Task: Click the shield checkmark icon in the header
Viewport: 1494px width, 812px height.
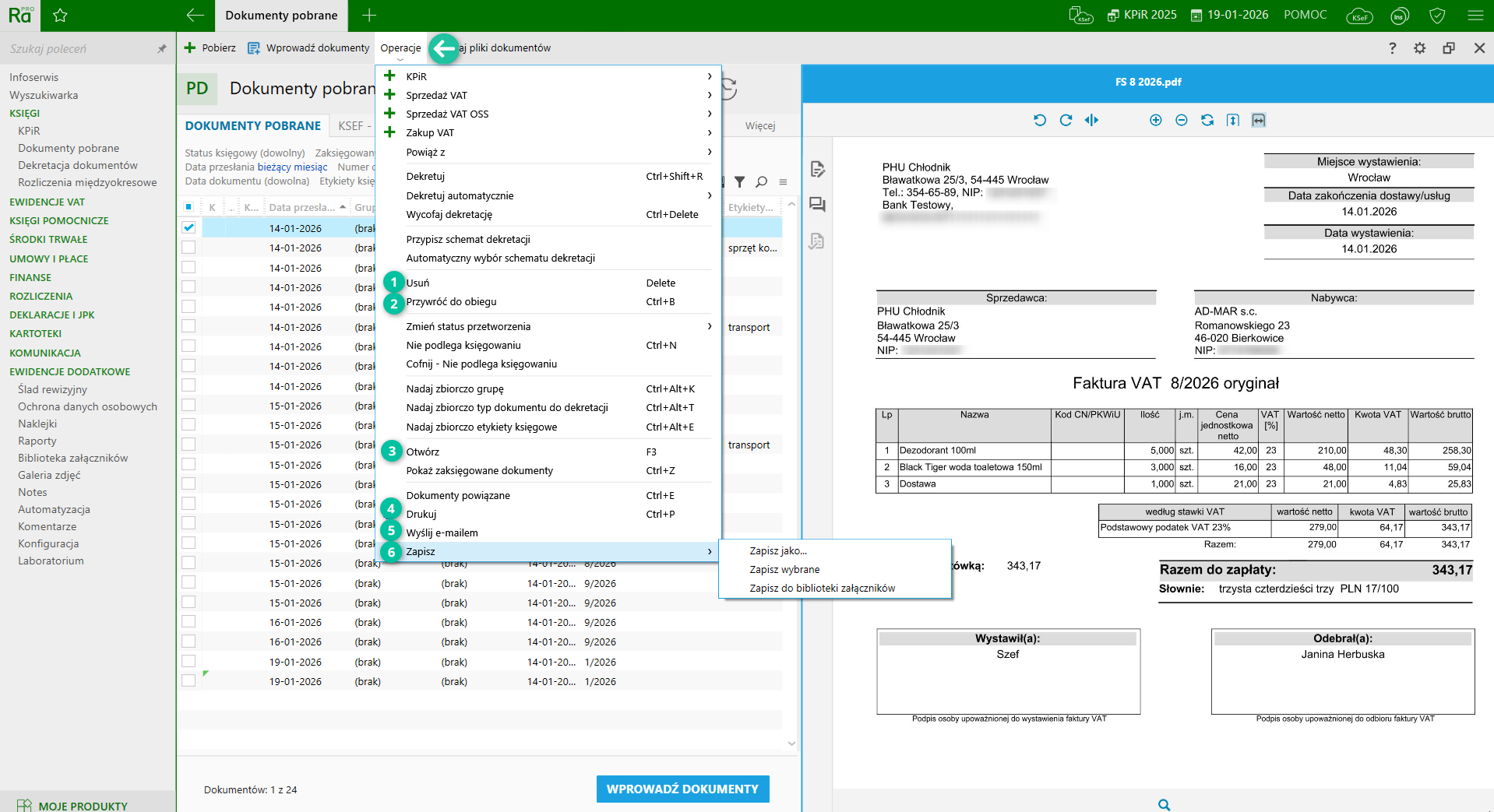Action: (x=1437, y=16)
